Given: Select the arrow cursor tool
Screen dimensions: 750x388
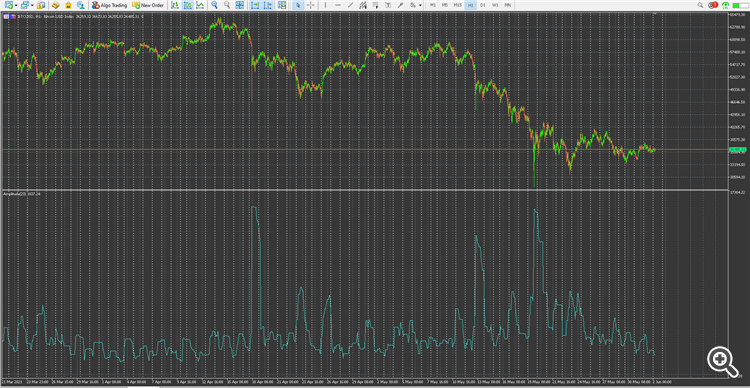Looking at the screenshot, I should (x=298, y=5).
